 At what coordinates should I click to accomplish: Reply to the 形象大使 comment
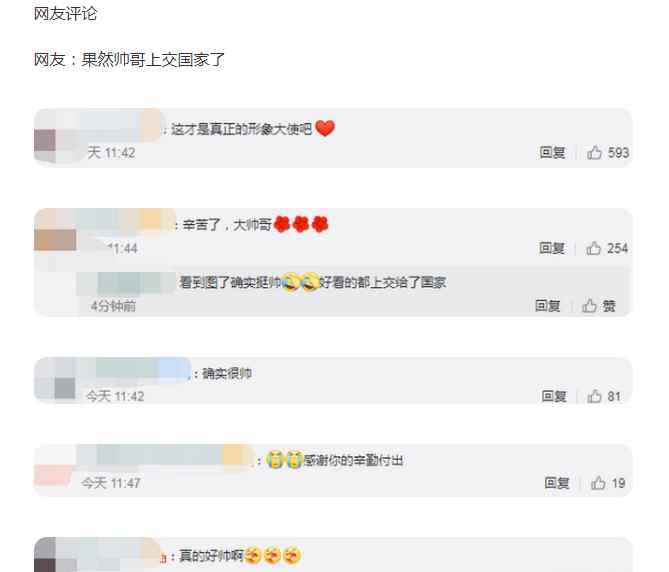(x=553, y=152)
